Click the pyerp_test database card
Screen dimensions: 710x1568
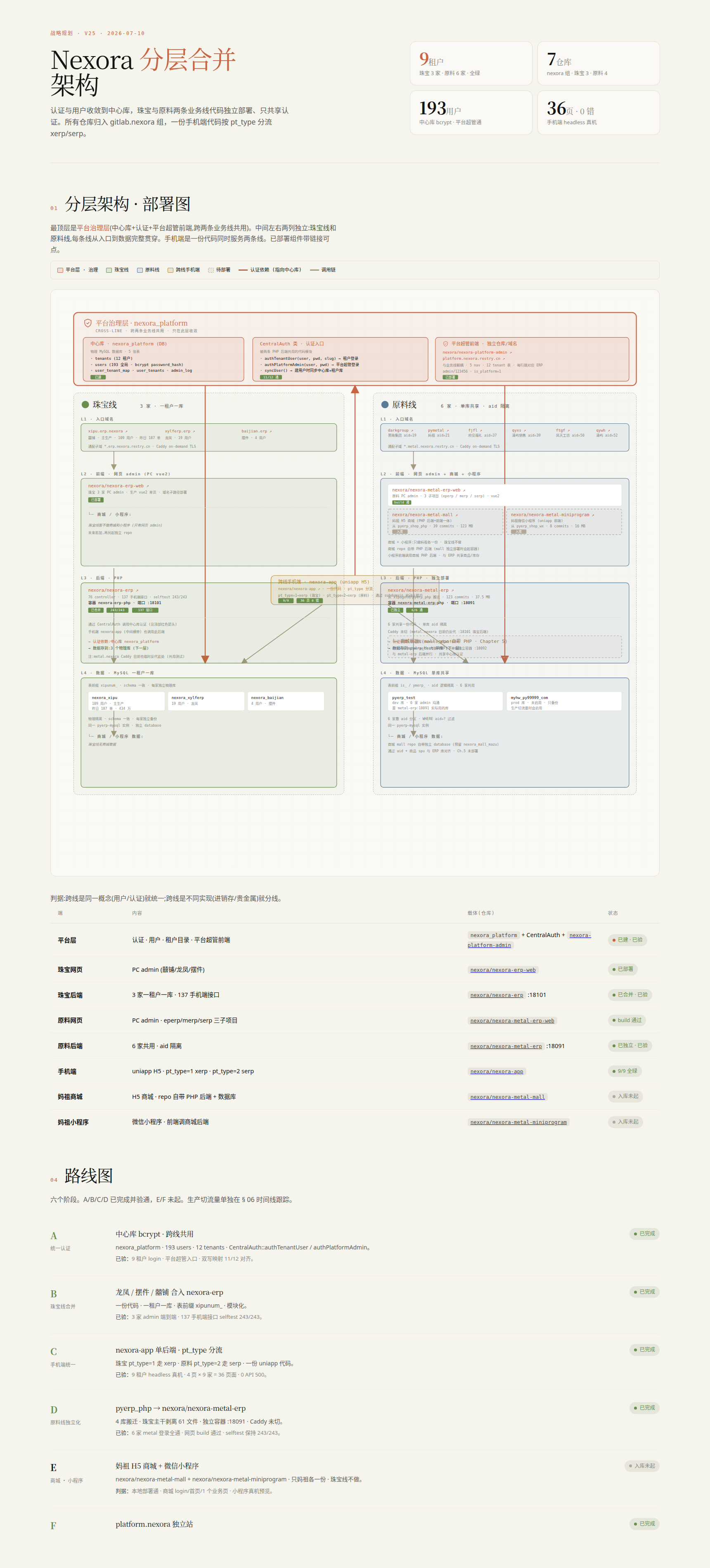pyautogui.click(x=445, y=701)
